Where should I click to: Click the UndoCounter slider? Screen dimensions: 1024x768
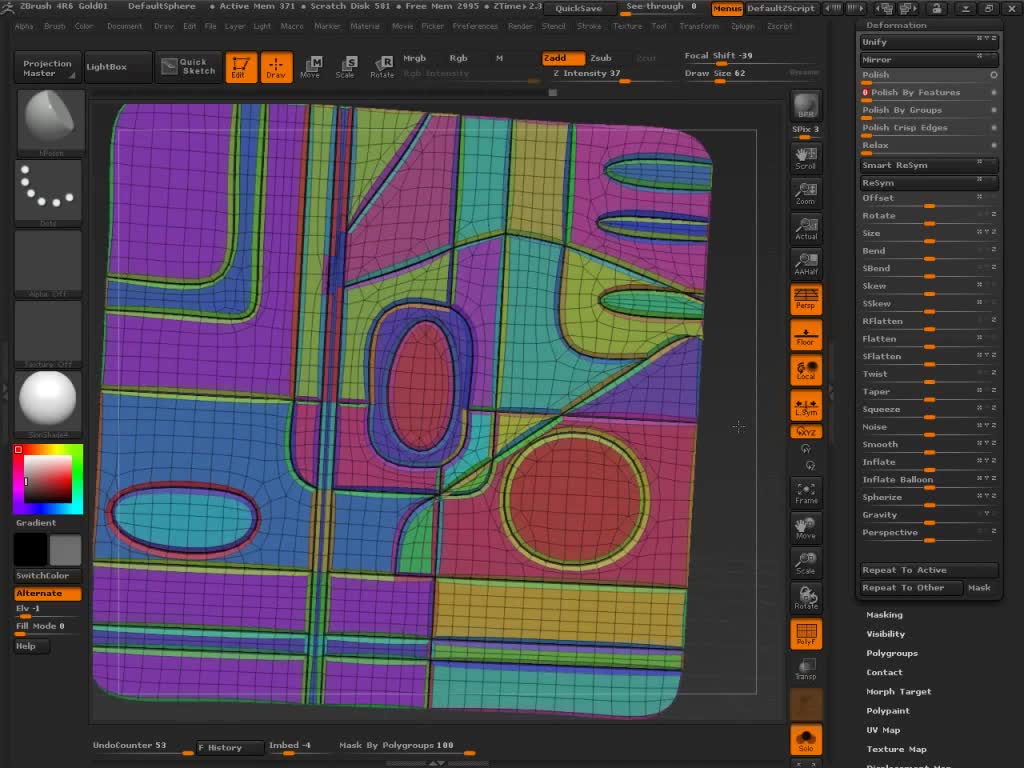click(143, 746)
